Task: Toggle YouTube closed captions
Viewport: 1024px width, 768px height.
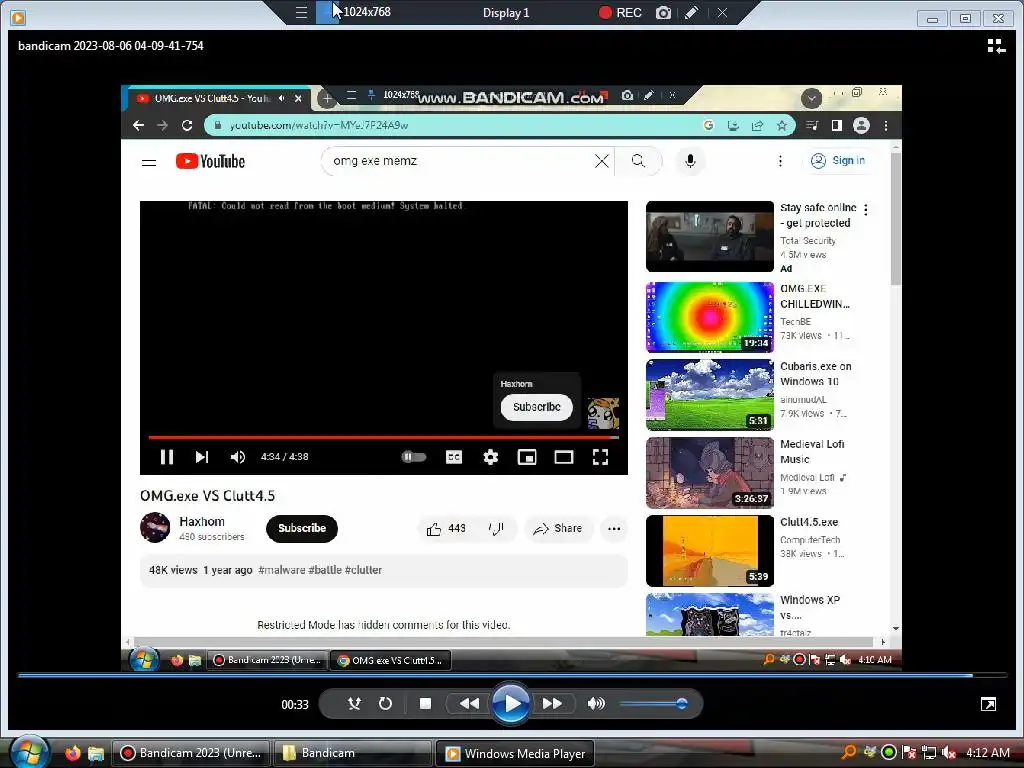Action: pos(454,457)
